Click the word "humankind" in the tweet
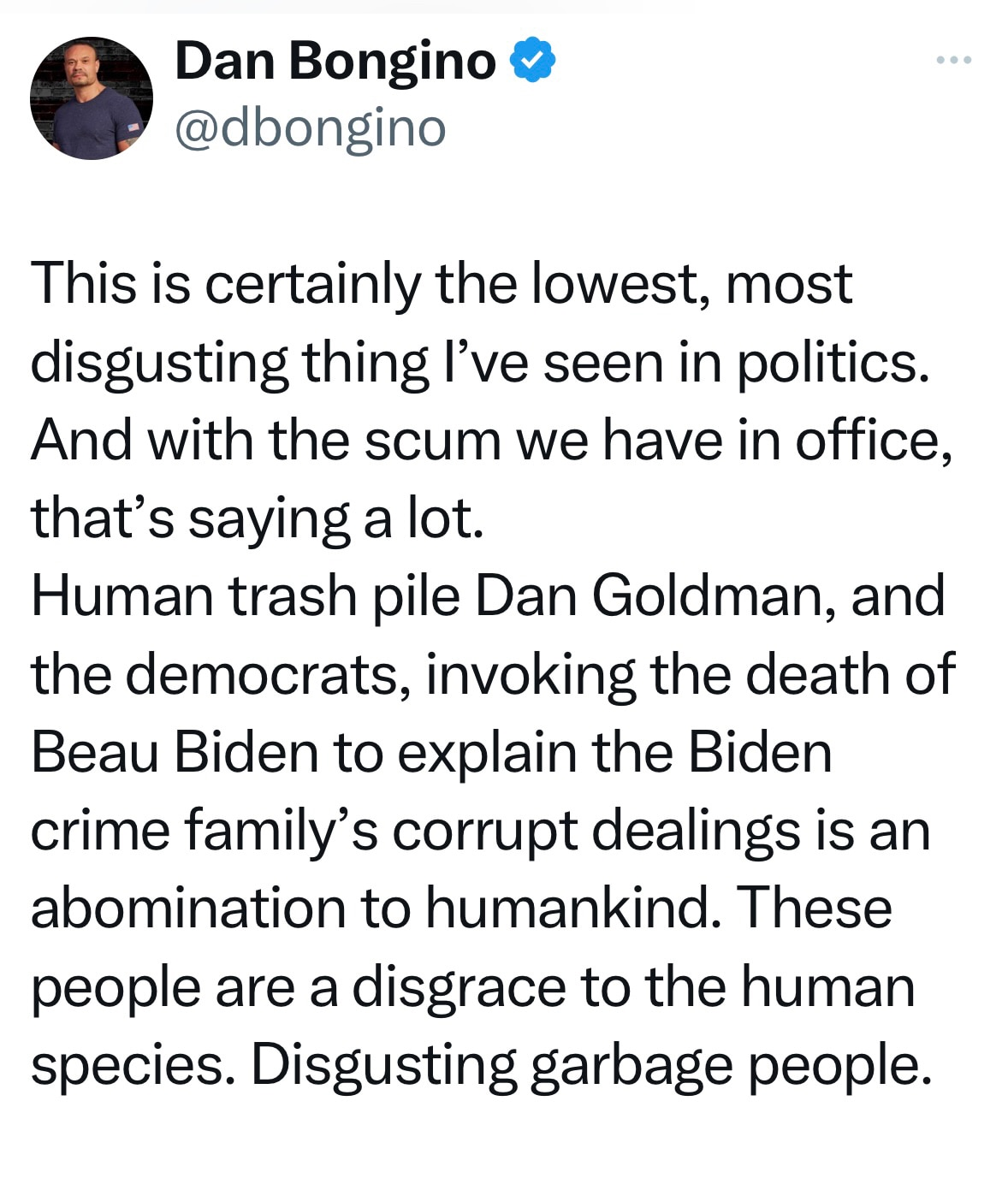This screenshot has width=1008, height=1178. [569, 908]
